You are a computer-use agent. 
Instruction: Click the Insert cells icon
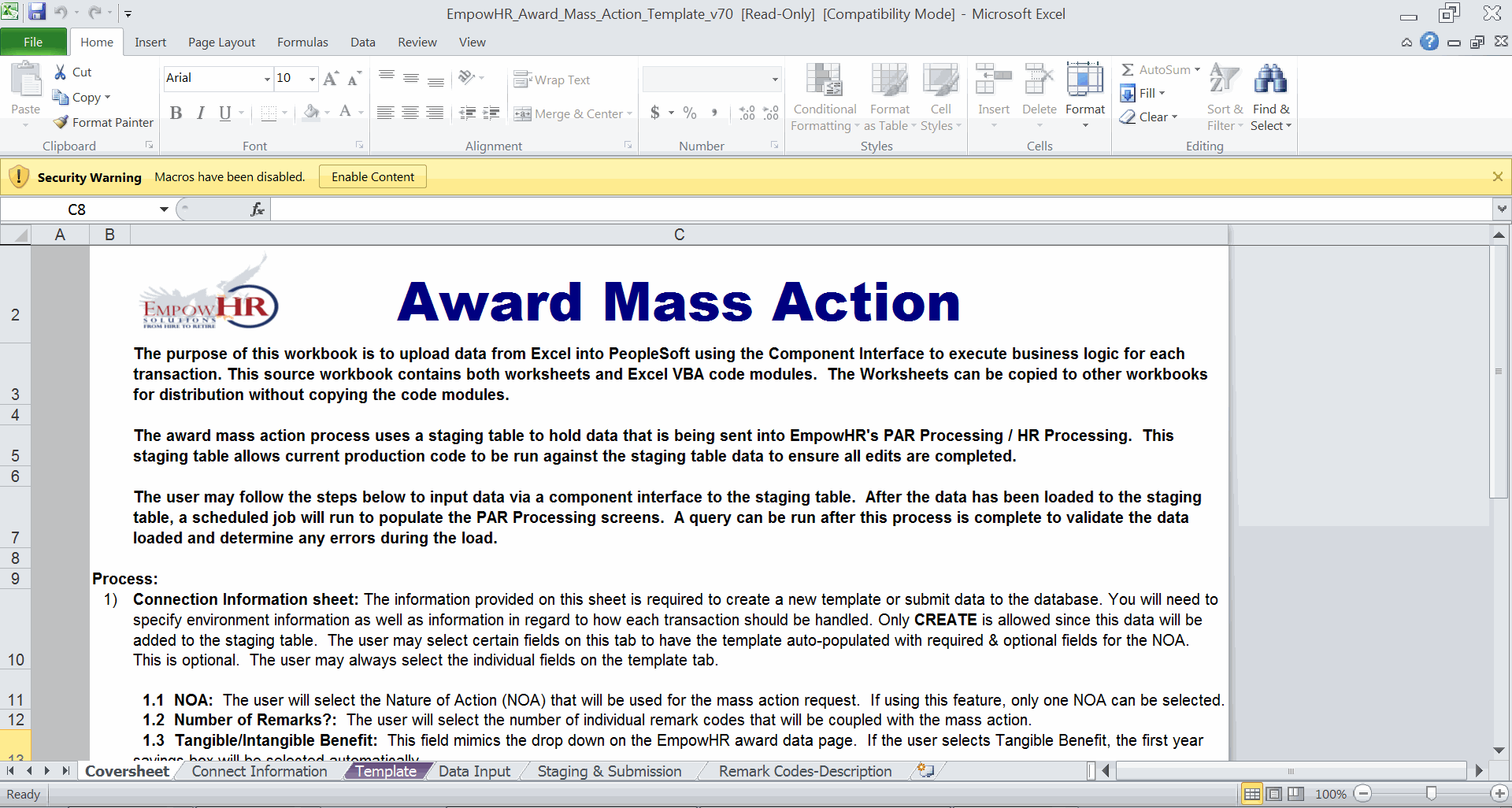click(993, 80)
